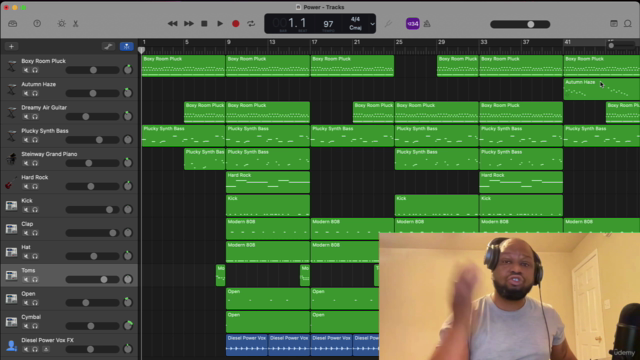Start recording with red Record button
Image resolution: width=640 pixels, height=360 pixels.
(x=236, y=24)
